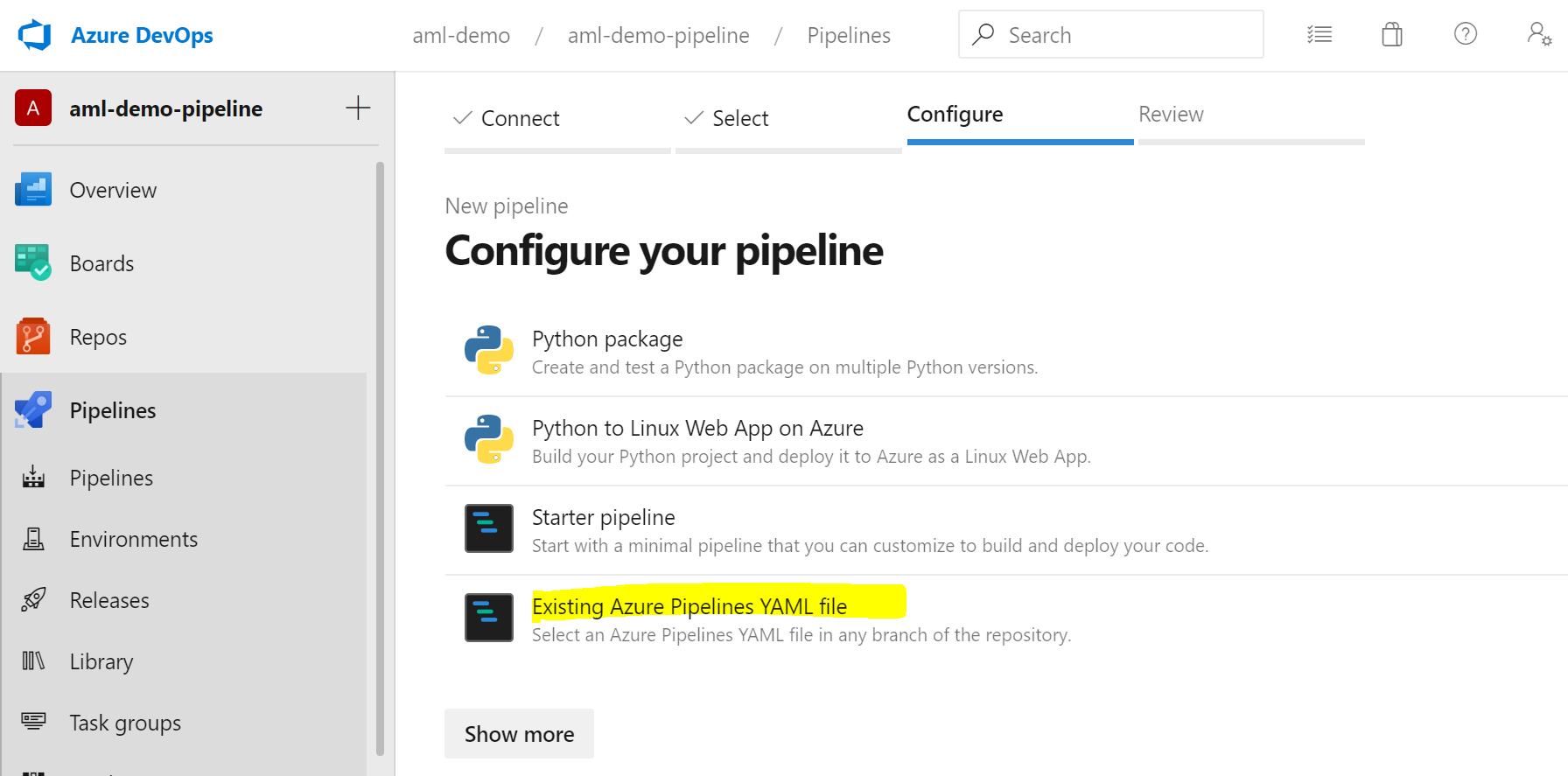Image resolution: width=1568 pixels, height=776 pixels.
Task: Open the Overview section icon
Action: tap(33, 190)
